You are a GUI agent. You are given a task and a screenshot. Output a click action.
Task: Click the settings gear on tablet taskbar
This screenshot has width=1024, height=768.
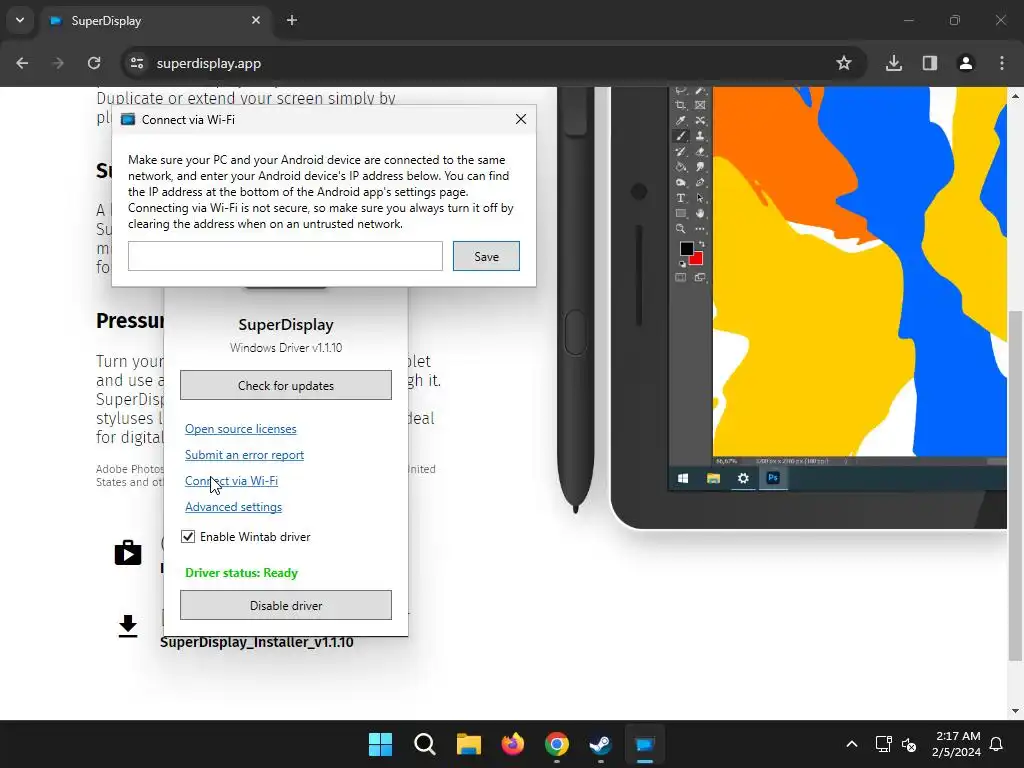point(743,478)
